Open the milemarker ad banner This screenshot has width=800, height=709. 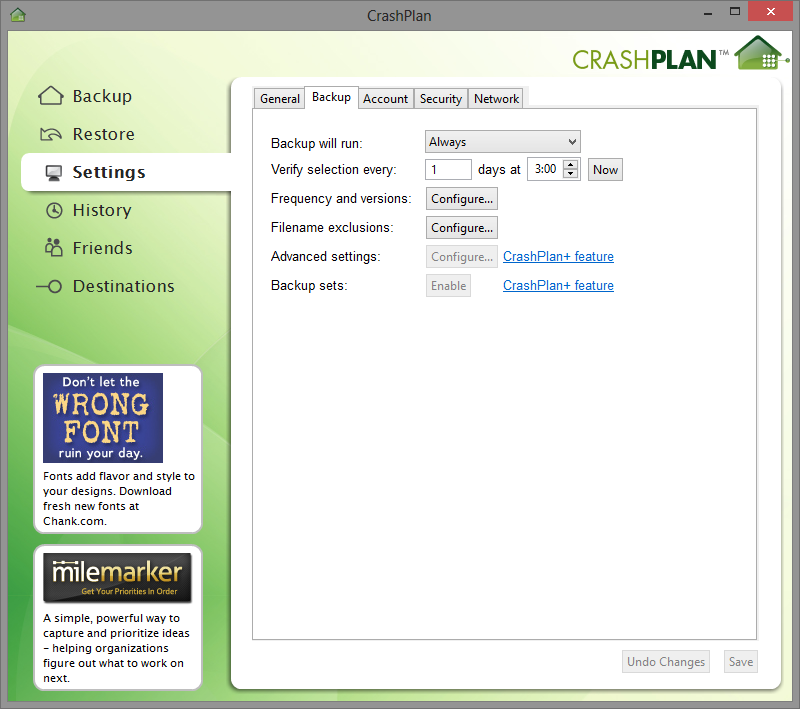pos(117,577)
